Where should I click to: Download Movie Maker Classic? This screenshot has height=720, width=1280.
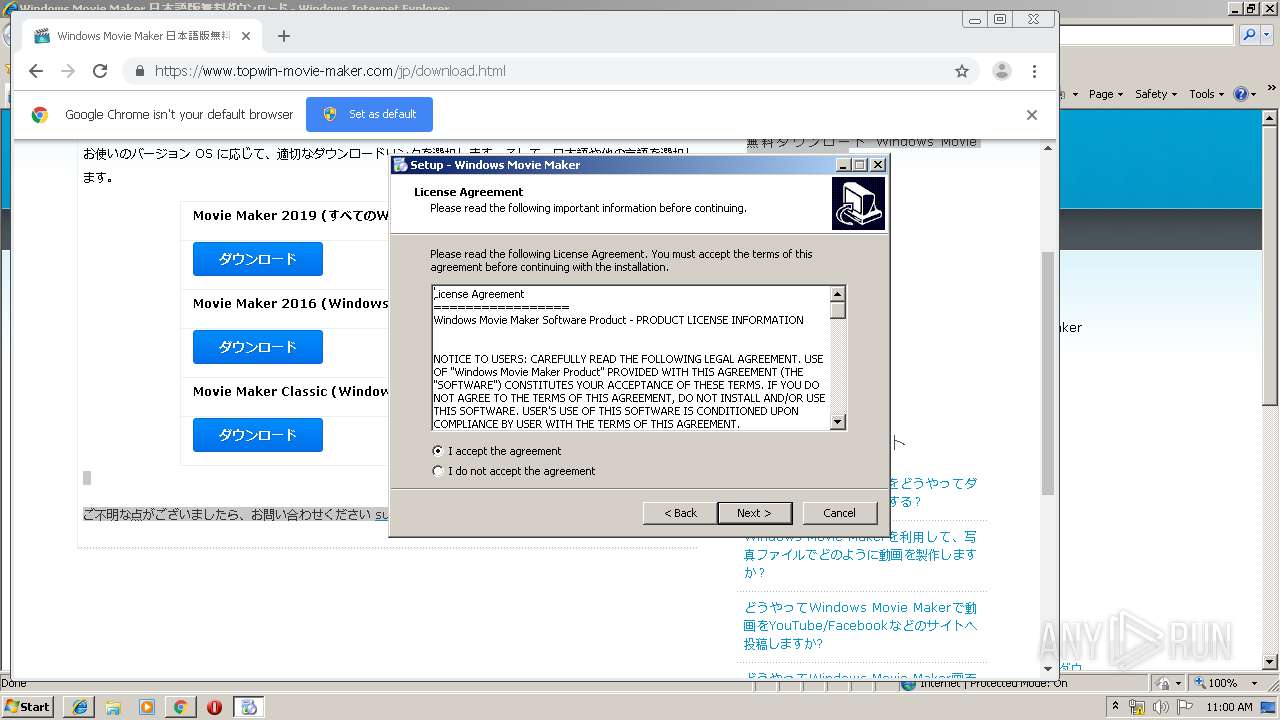(258, 435)
